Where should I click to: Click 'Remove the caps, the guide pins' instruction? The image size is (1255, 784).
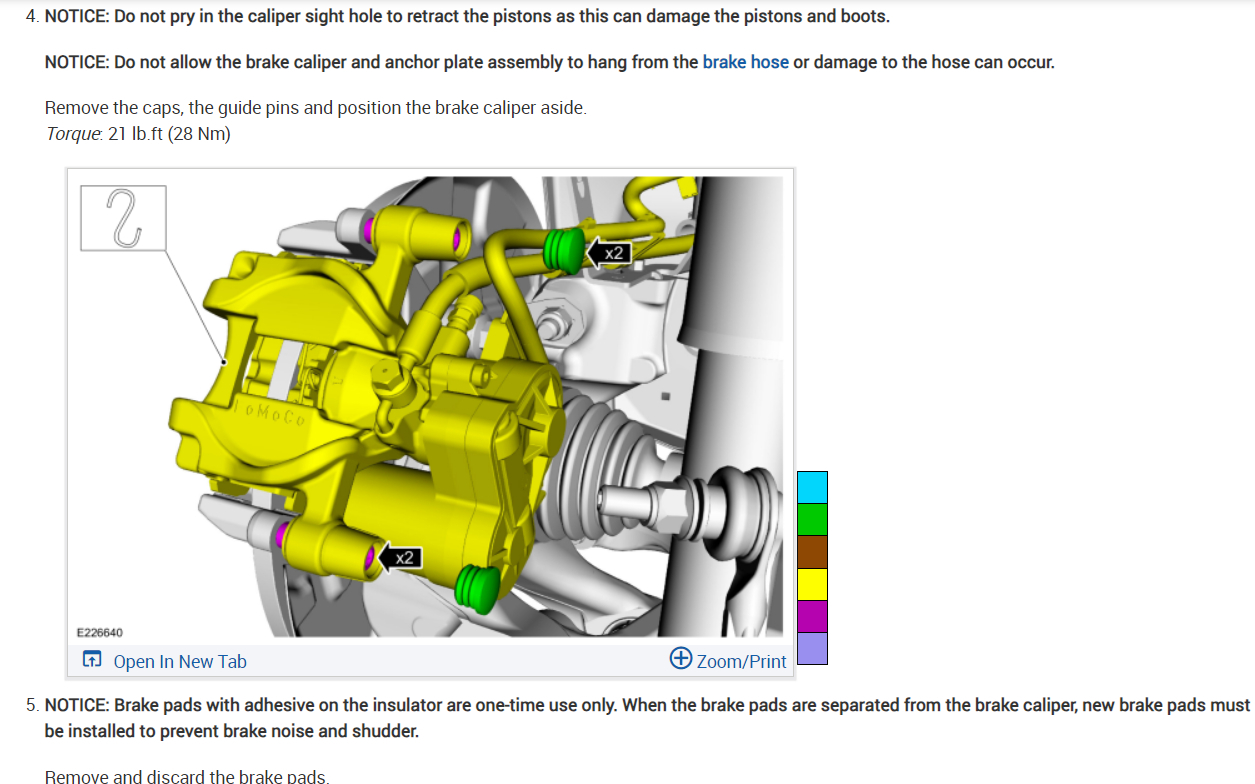[316, 107]
